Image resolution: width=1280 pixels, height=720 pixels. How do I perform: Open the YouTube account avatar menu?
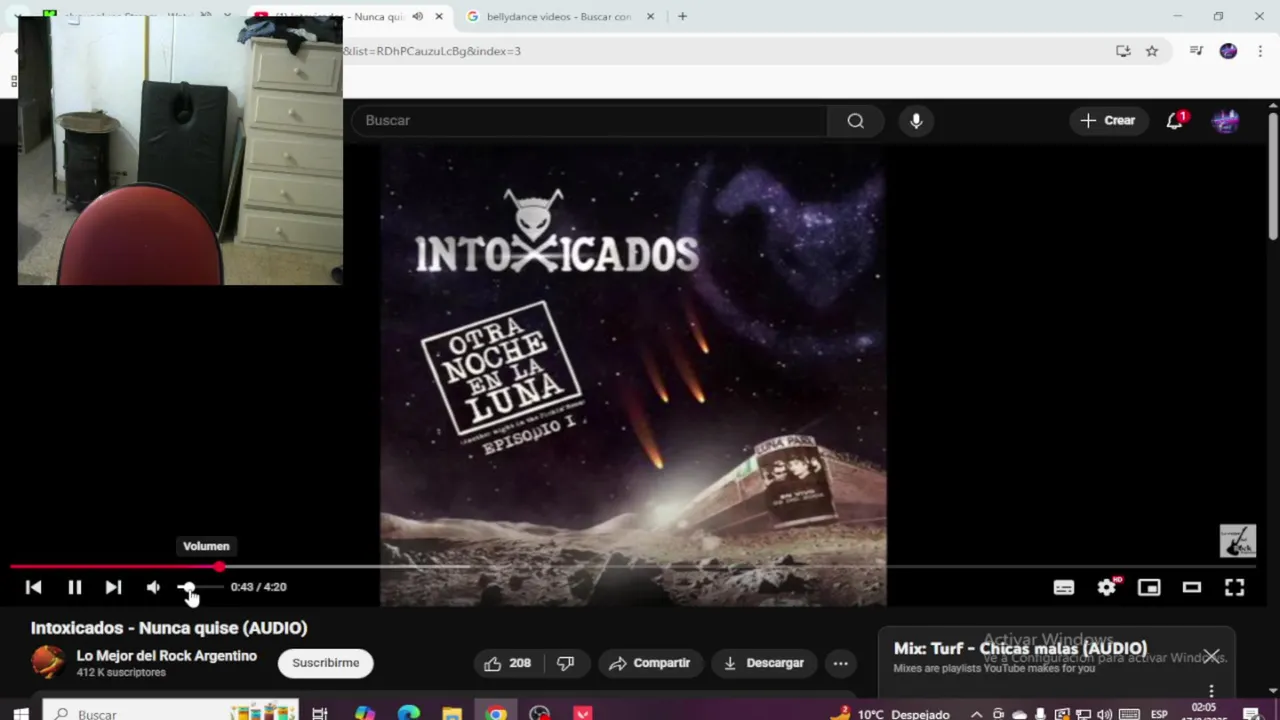[1226, 121]
